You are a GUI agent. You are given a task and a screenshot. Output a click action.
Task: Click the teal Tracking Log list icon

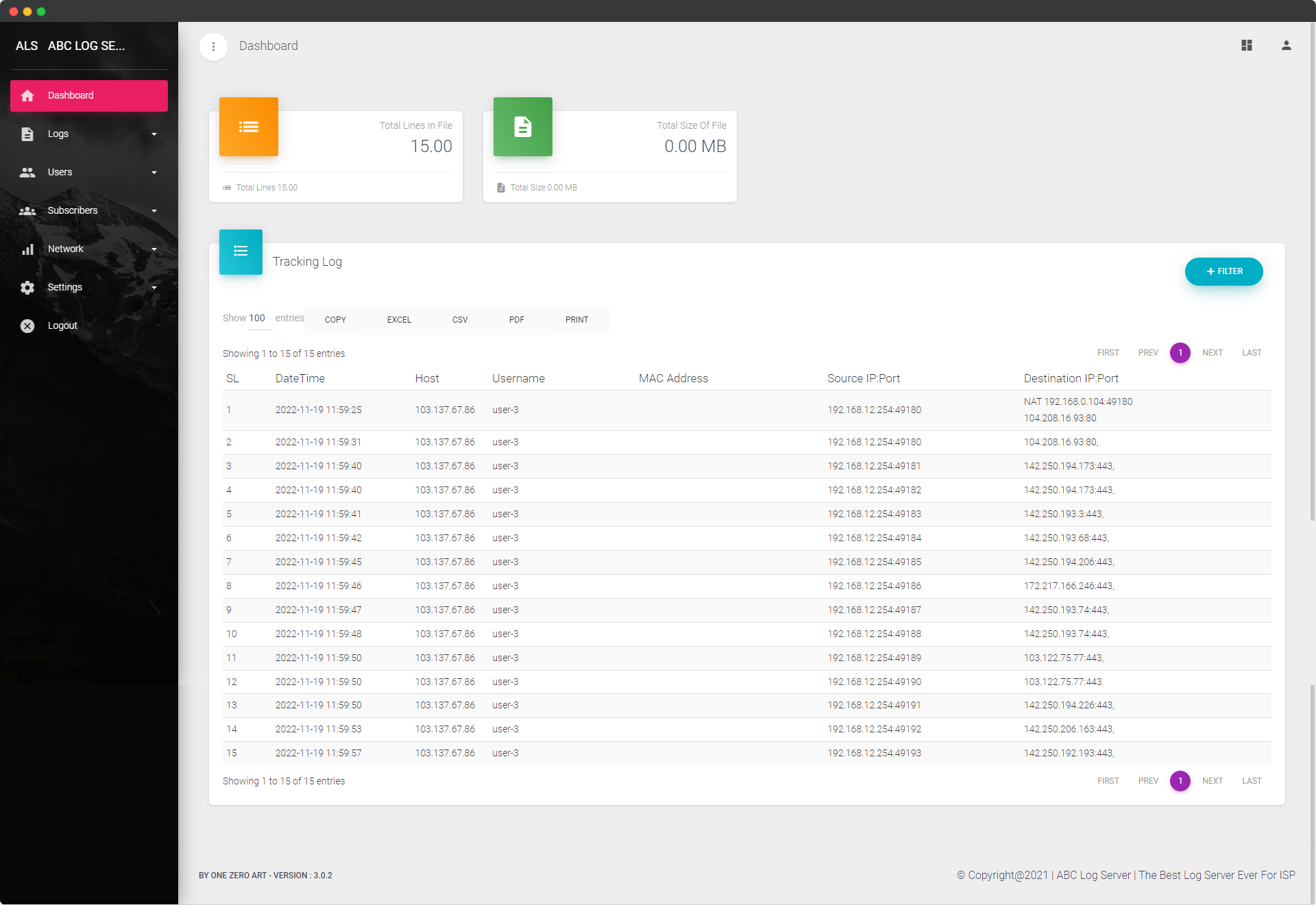click(241, 251)
